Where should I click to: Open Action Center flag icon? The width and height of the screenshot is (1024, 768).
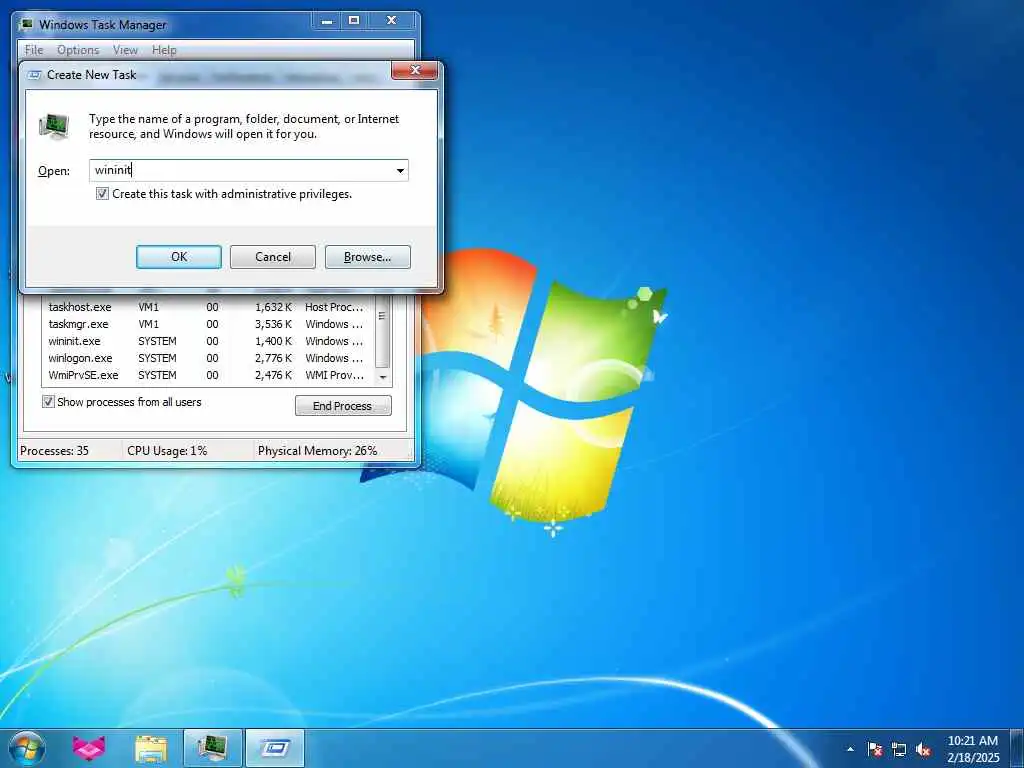coord(874,750)
